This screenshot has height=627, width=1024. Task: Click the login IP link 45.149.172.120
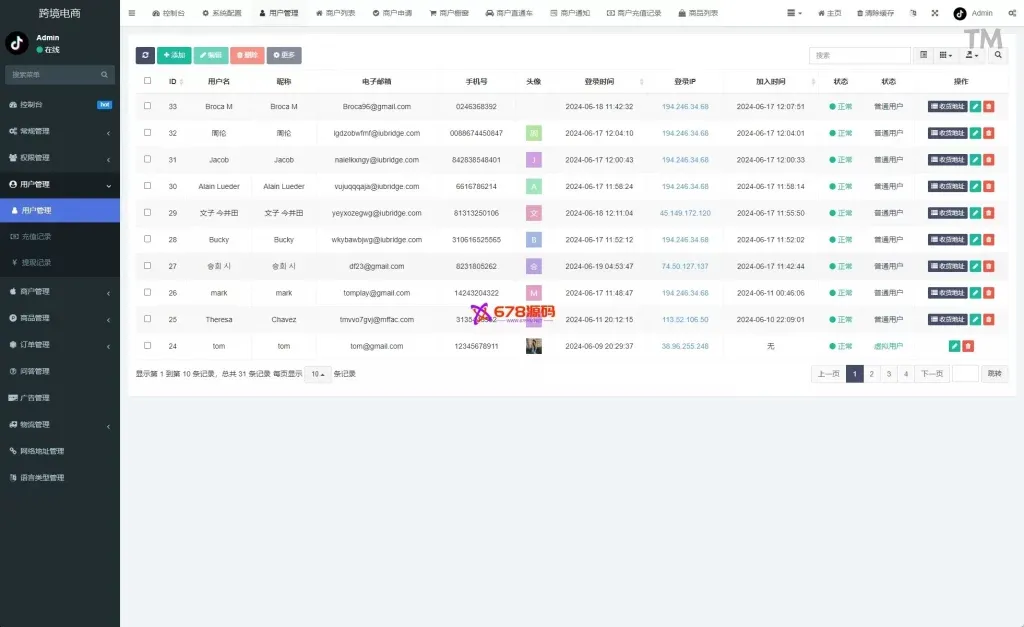click(x=685, y=213)
